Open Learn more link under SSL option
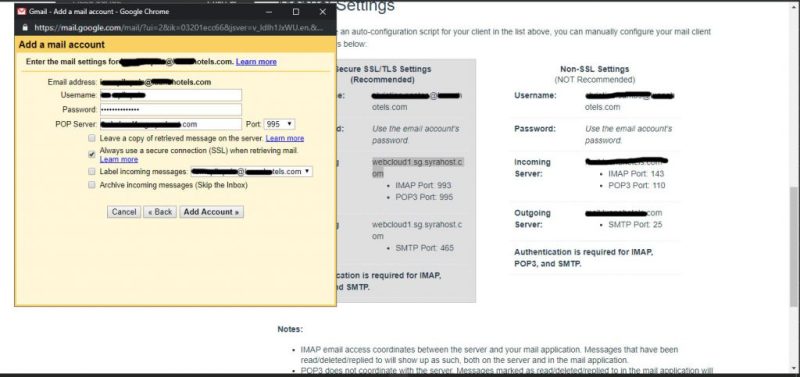The image size is (800, 377). tap(119, 160)
